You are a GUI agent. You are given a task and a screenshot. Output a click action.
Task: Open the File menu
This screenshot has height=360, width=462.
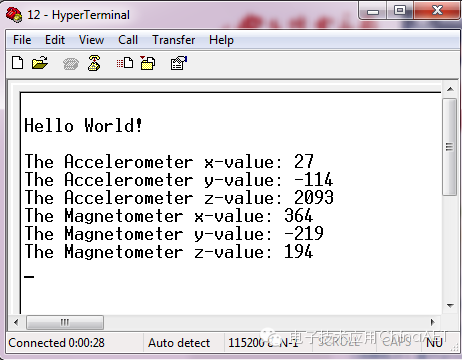click(22, 40)
